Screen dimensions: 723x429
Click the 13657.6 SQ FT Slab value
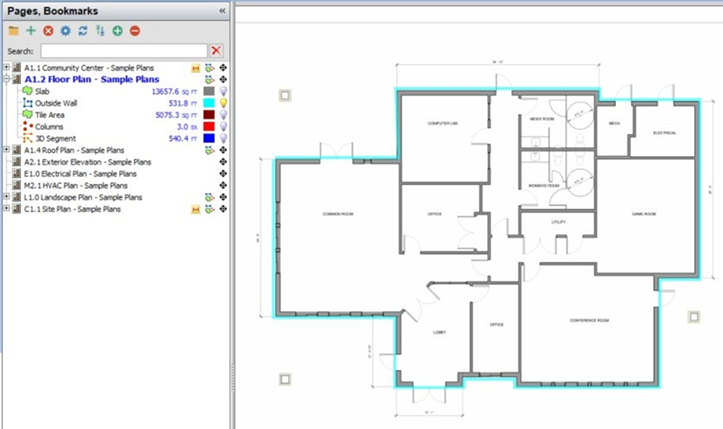(x=175, y=91)
